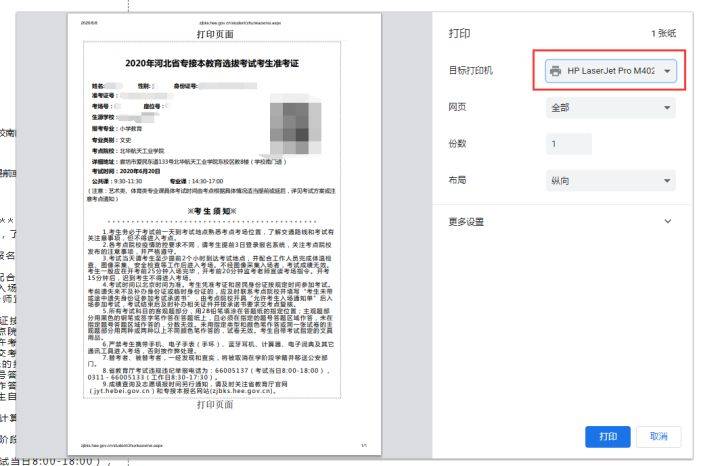The image size is (720, 466).
Task: Click the 布局 label
Action: tap(457, 180)
